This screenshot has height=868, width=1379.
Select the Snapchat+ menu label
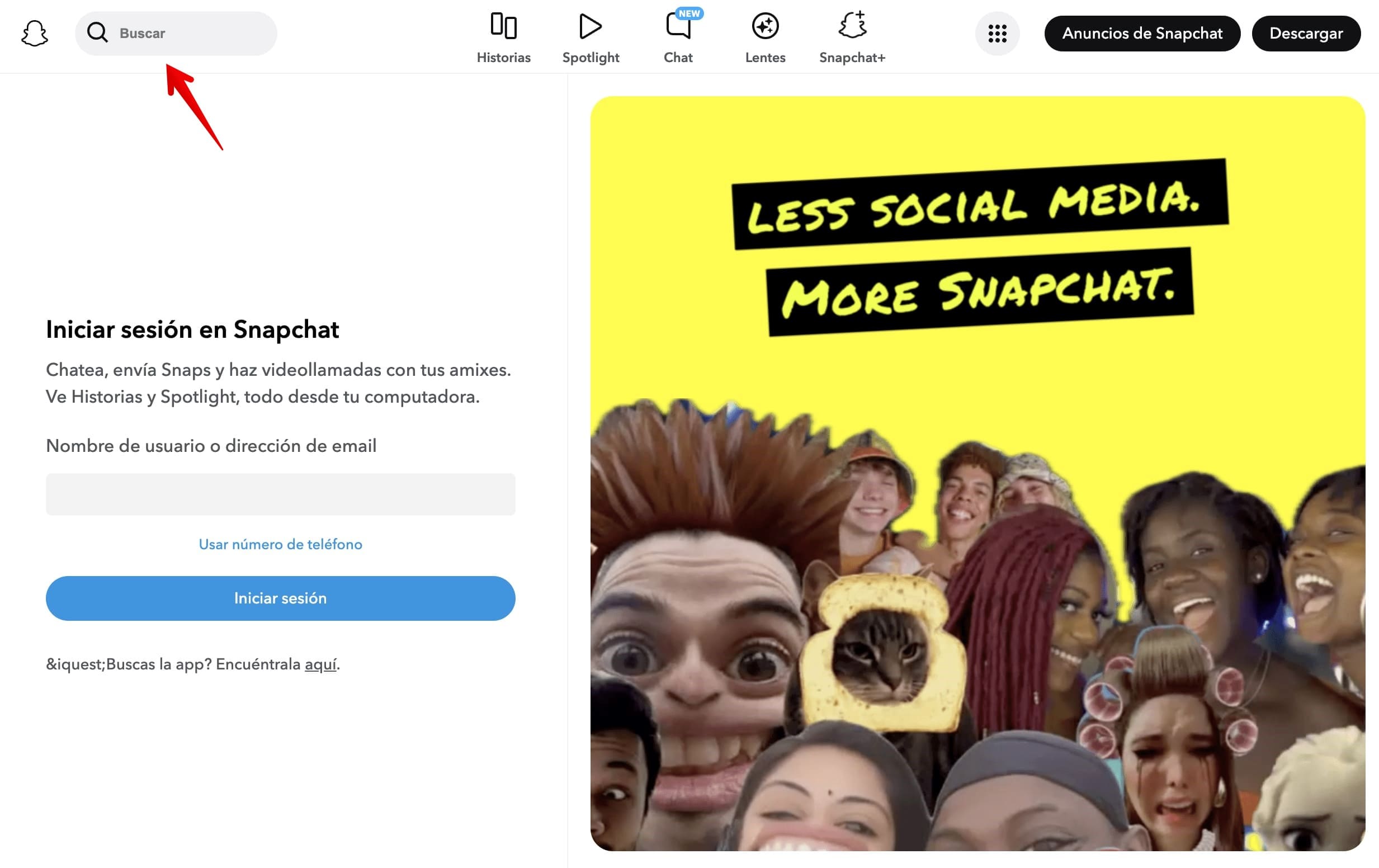(852, 57)
